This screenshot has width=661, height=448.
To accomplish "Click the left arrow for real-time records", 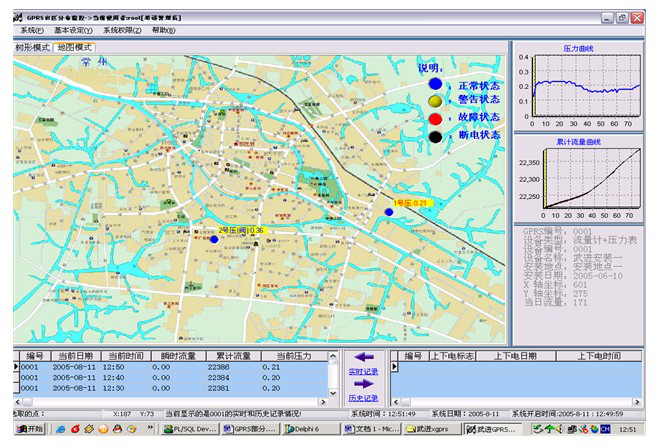I will pyautogui.click(x=362, y=357).
